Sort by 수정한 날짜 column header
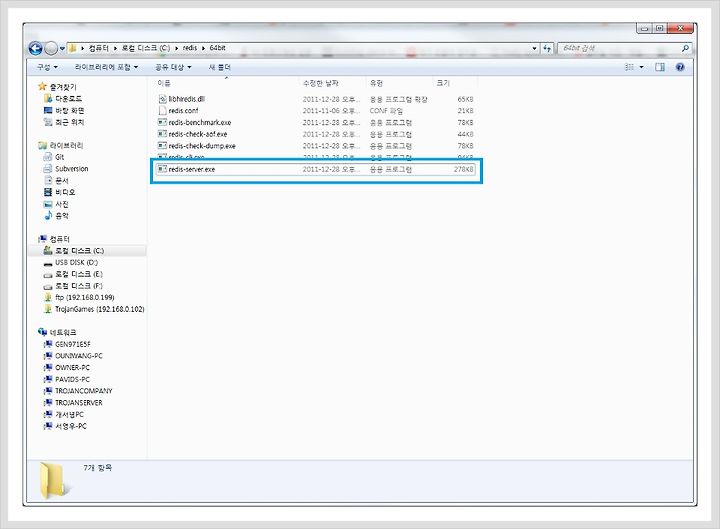 click(333, 83)
